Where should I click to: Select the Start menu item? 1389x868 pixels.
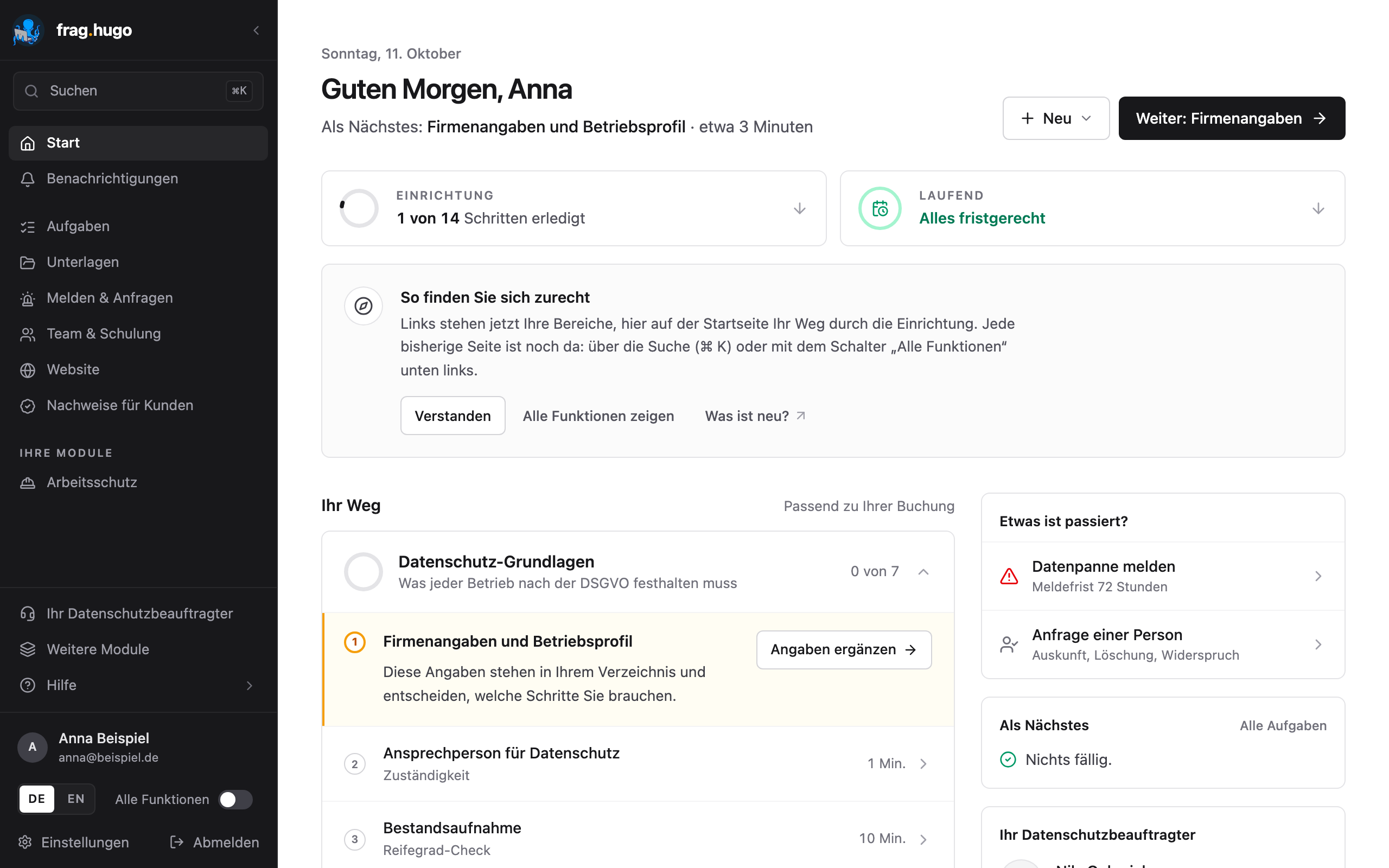tap(138, 143)
